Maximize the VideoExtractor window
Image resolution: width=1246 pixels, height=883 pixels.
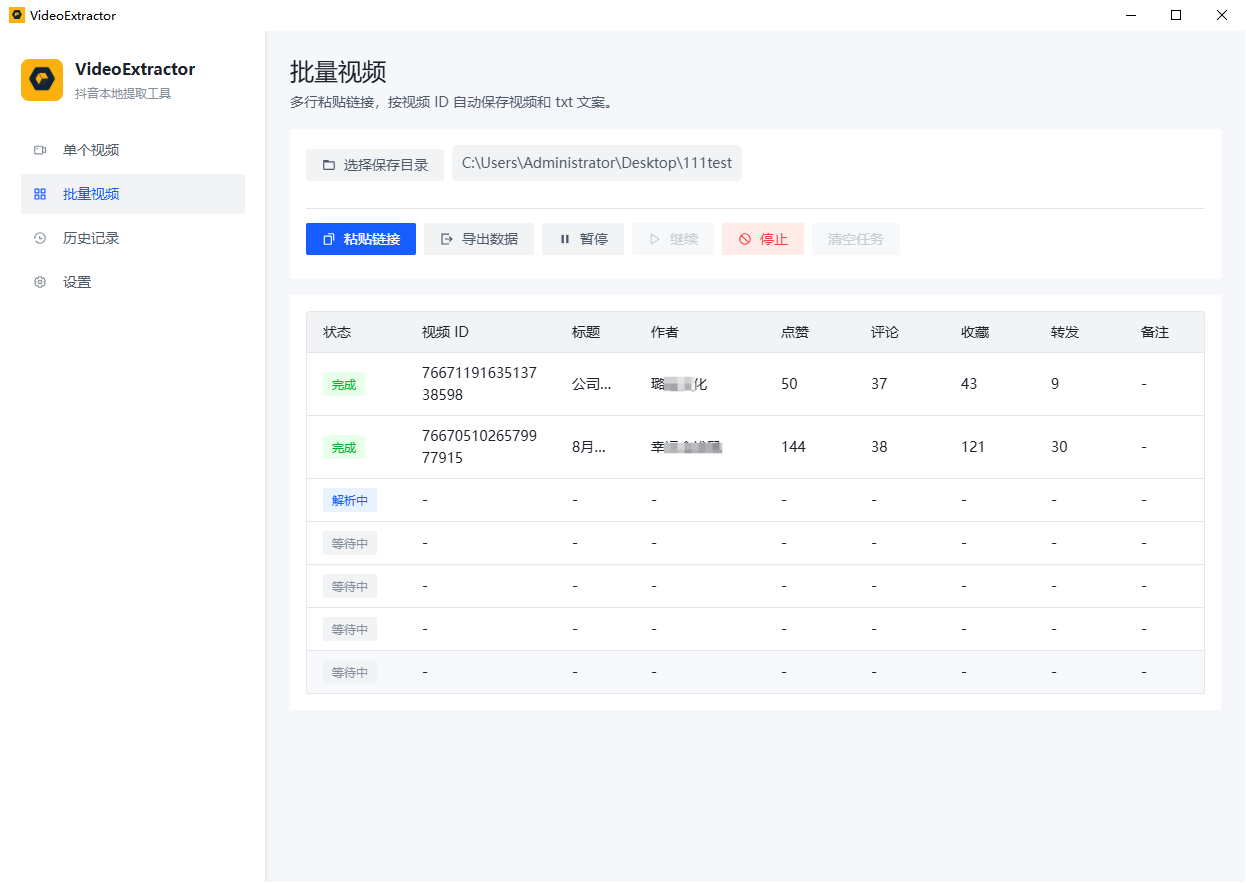click(1176, 15)
